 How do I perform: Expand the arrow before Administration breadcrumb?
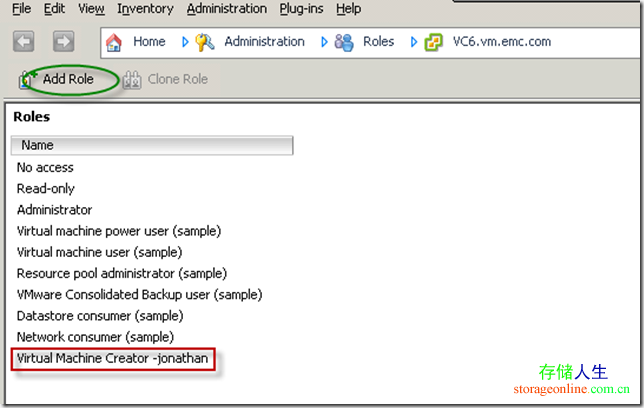click(x=186, y=42)
